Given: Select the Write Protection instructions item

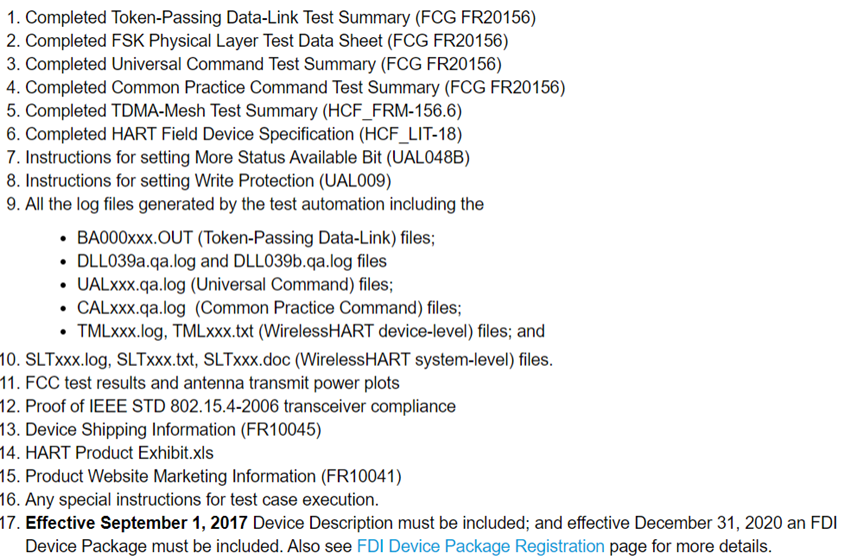Looking at the screenshot, I should pyautogui.click(x=208, y=180).
